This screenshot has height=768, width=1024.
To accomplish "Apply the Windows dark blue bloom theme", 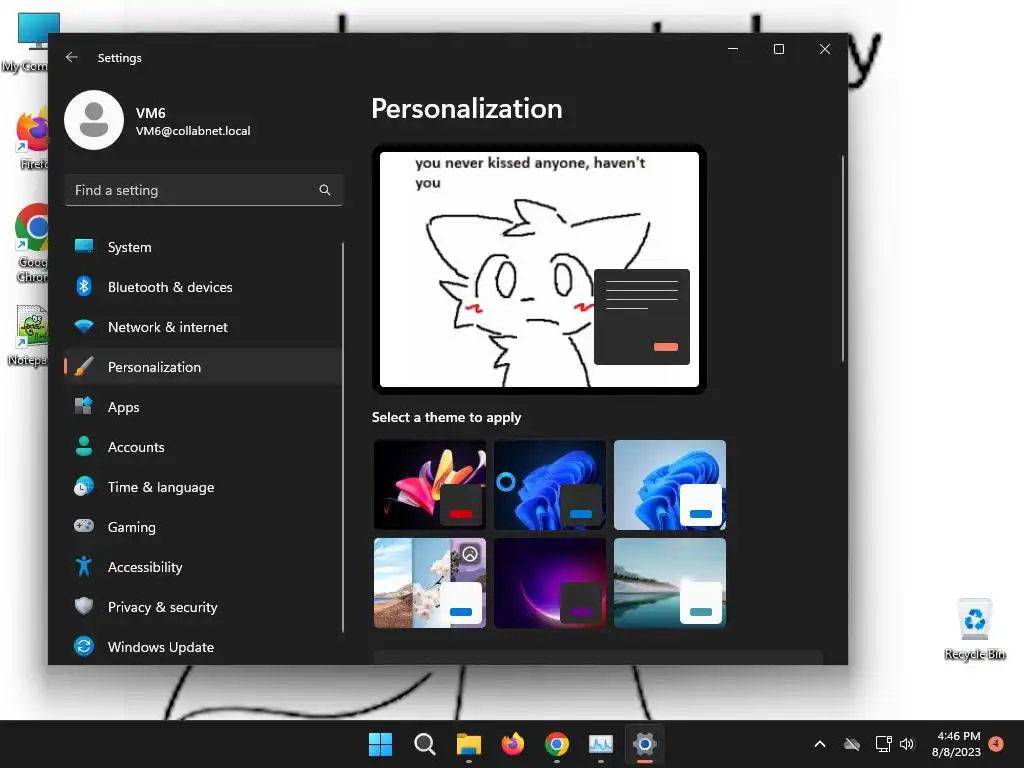I will 550,485.
